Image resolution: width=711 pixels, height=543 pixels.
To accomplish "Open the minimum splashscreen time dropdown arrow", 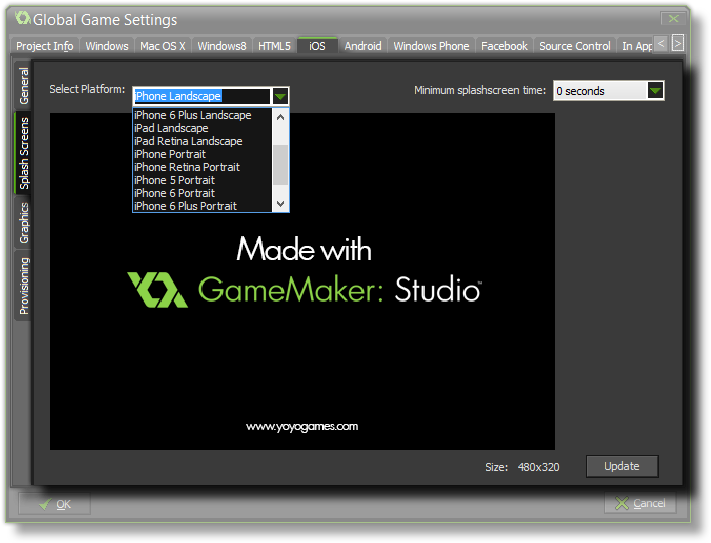I will coord(655,90).
